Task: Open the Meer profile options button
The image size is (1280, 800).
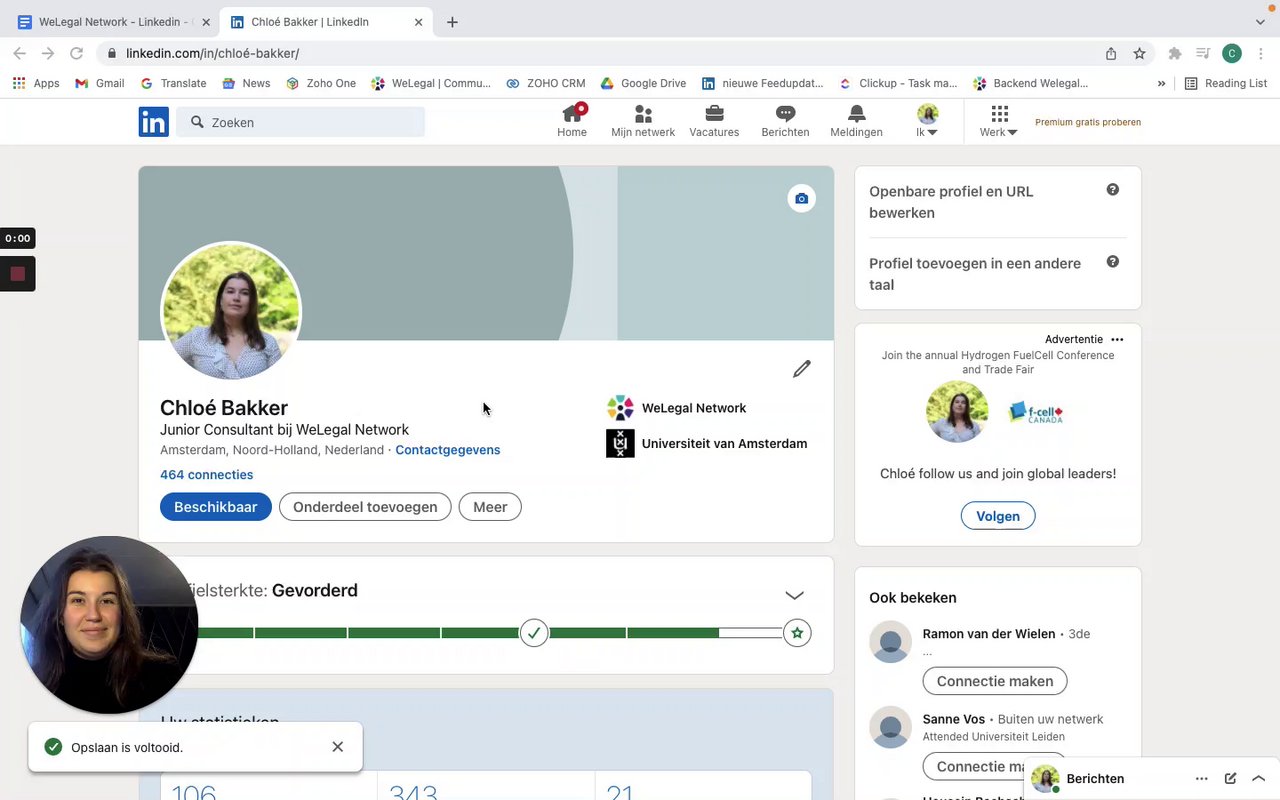Action: click(x=490, y=507)
